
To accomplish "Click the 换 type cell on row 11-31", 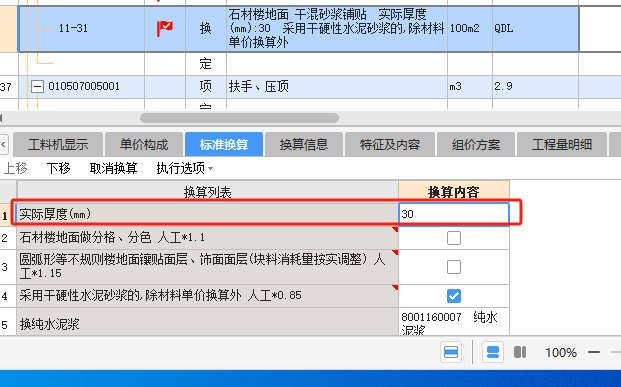I will pos(206,29).
